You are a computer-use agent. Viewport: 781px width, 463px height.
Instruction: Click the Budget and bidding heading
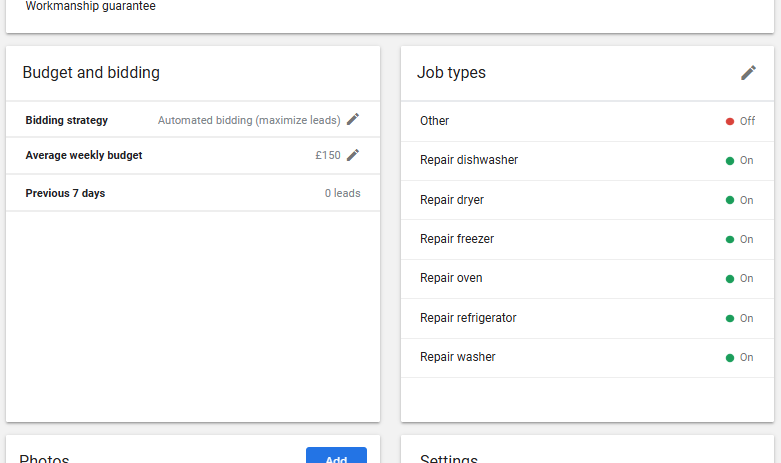(91, 73)
